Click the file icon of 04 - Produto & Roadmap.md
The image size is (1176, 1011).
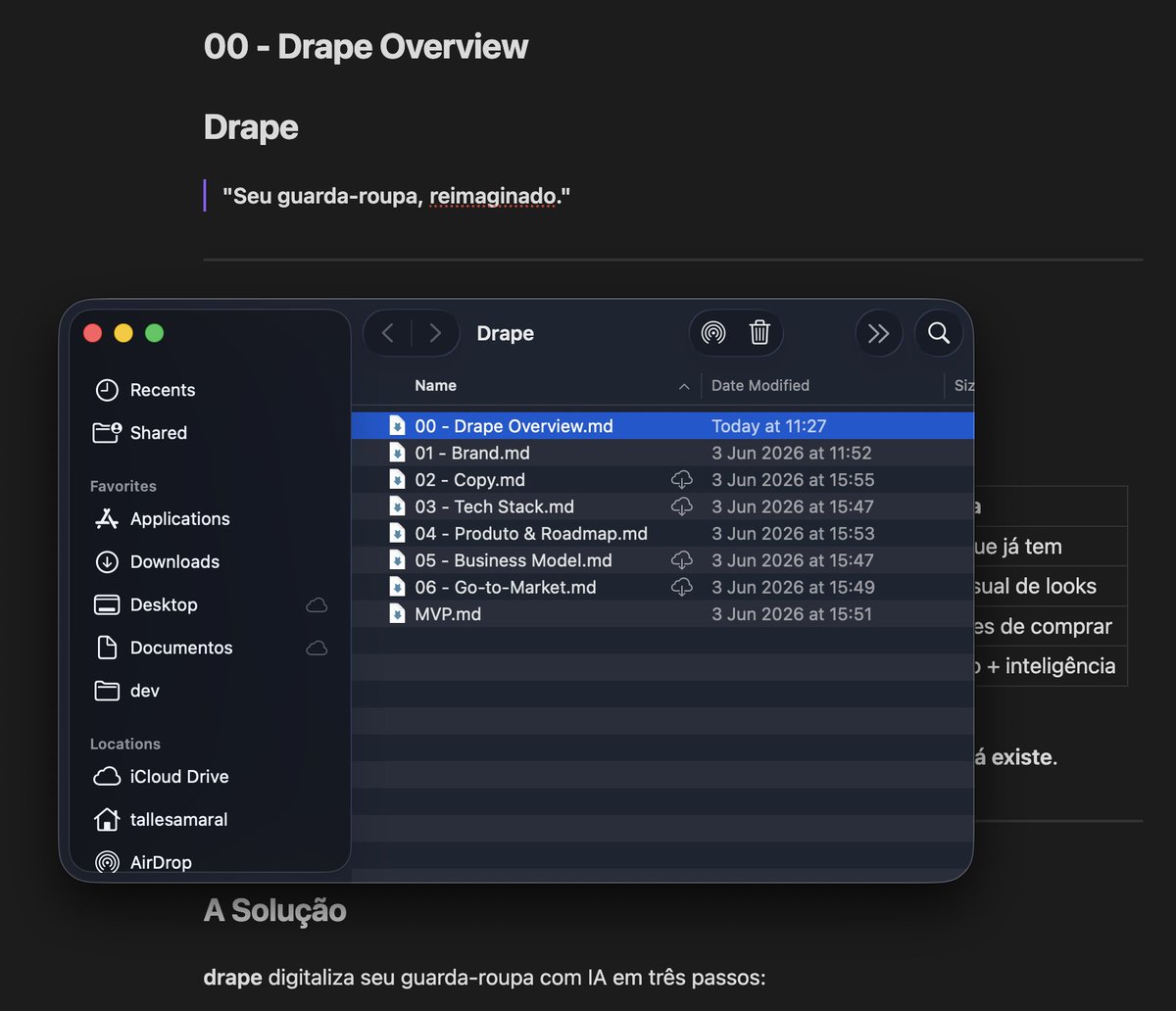coord(397,534)
